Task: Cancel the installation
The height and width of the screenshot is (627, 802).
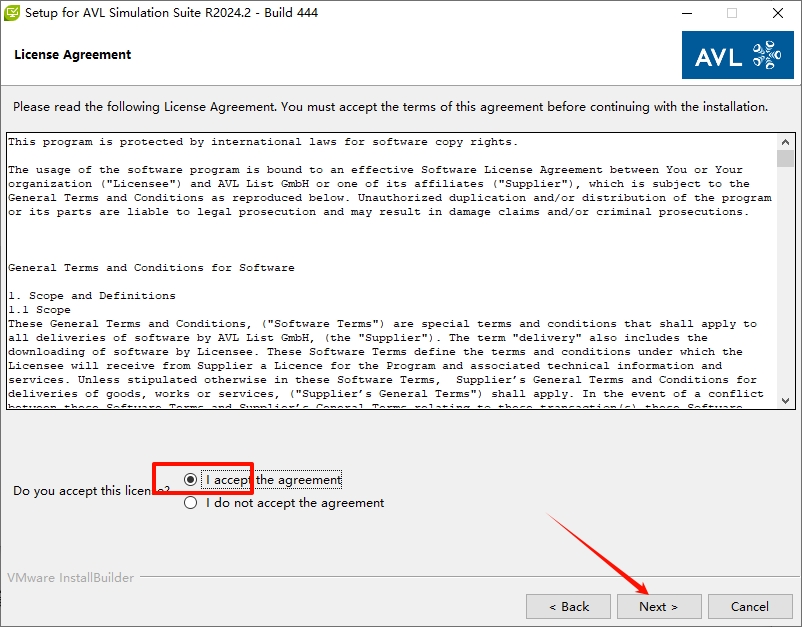Action: tap(749, 606)
